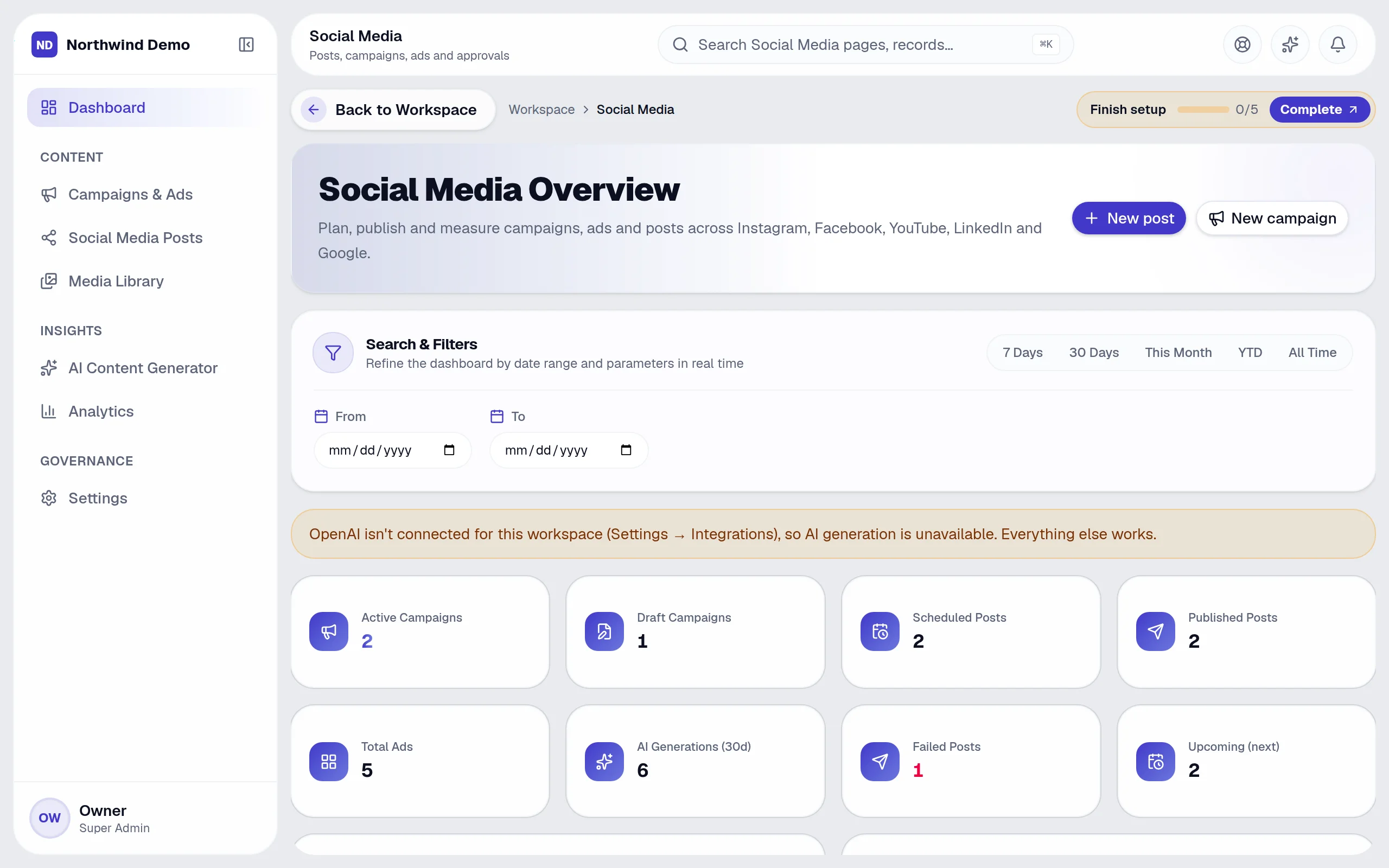Select the 7 Days range
Image resolution: width=1389 pixels, height=868 pixels.
(x=1022, y=353)
